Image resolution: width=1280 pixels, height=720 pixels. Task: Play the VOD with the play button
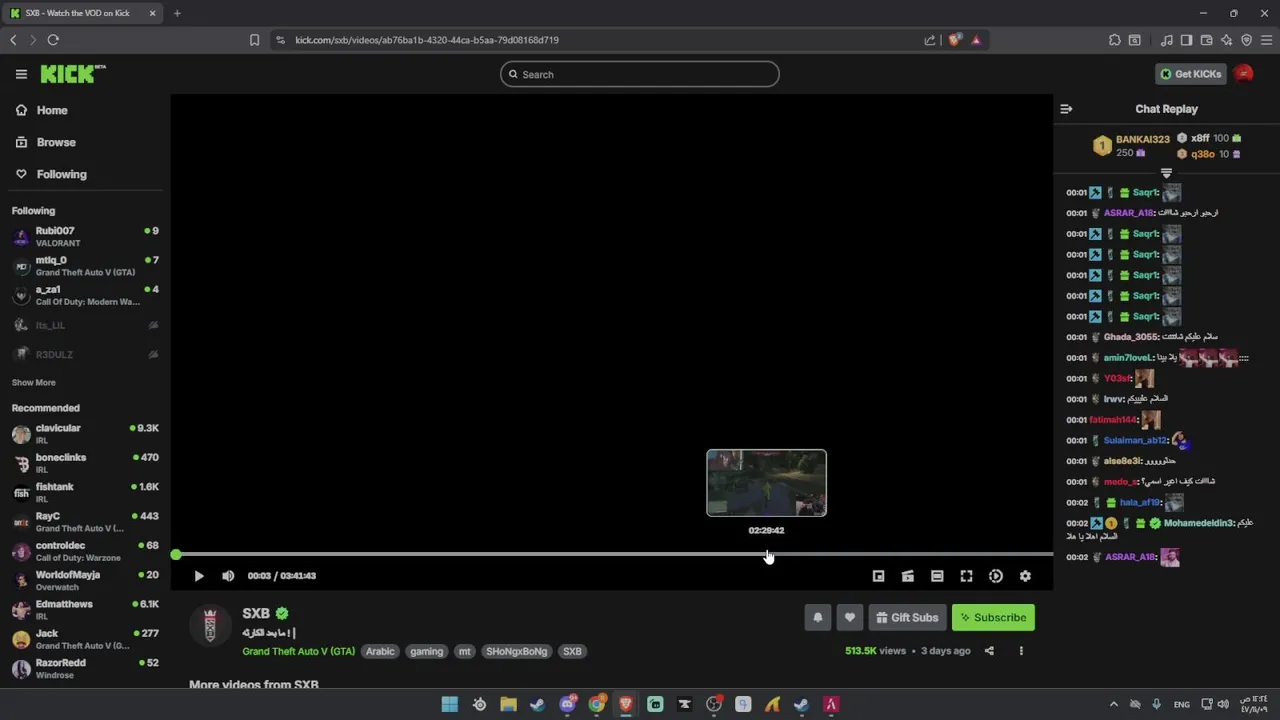[x=199, y=576]
